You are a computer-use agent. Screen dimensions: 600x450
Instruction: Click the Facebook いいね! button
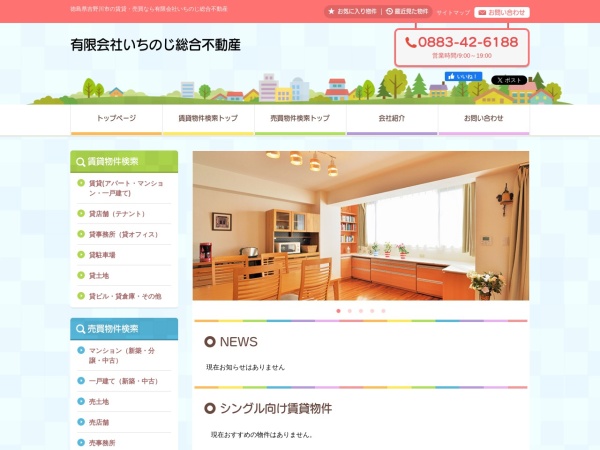pyautogui.click(x=463, y=77)
